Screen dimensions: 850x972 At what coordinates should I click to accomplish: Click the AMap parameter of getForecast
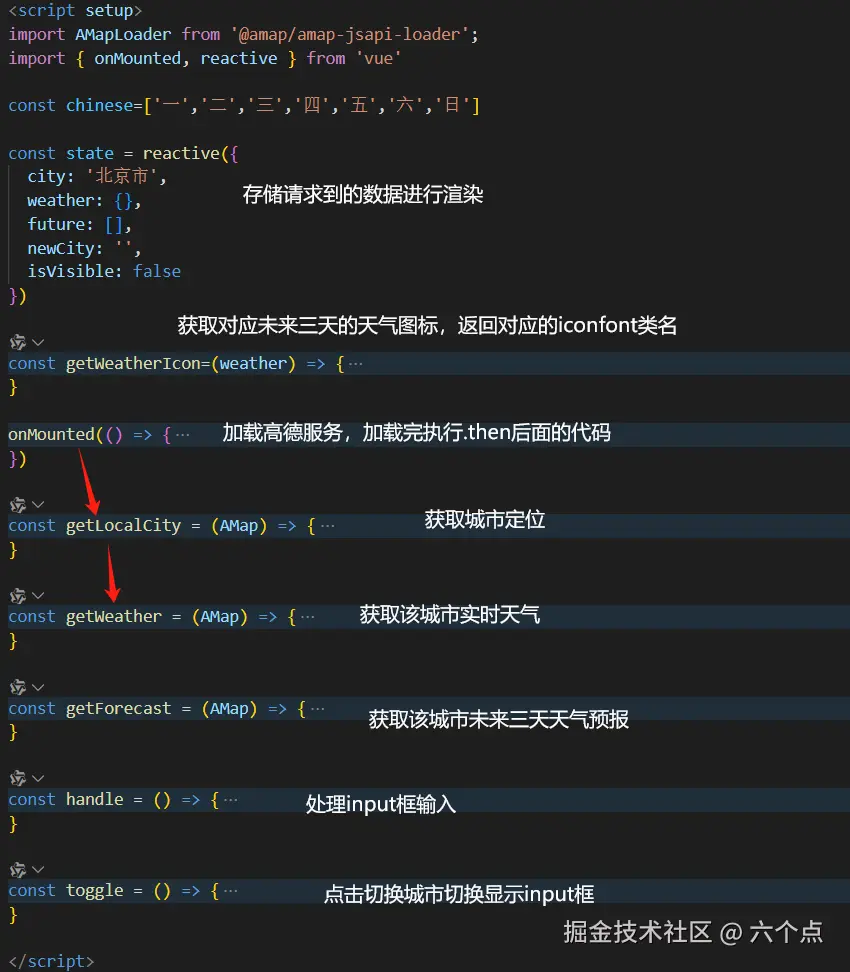tap(229, 709)
